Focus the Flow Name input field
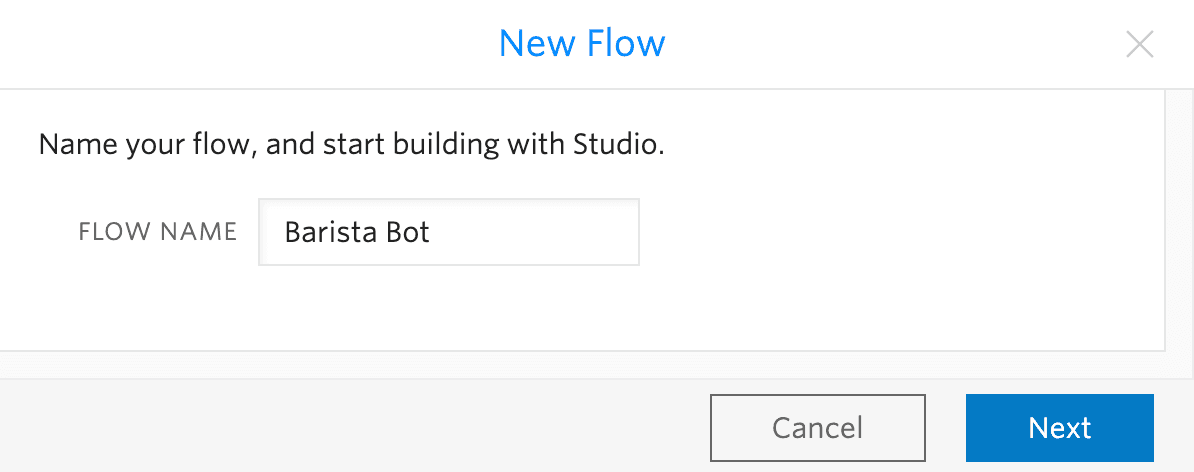This screenshot has width=1194, height=472. [x=448, y=232]
